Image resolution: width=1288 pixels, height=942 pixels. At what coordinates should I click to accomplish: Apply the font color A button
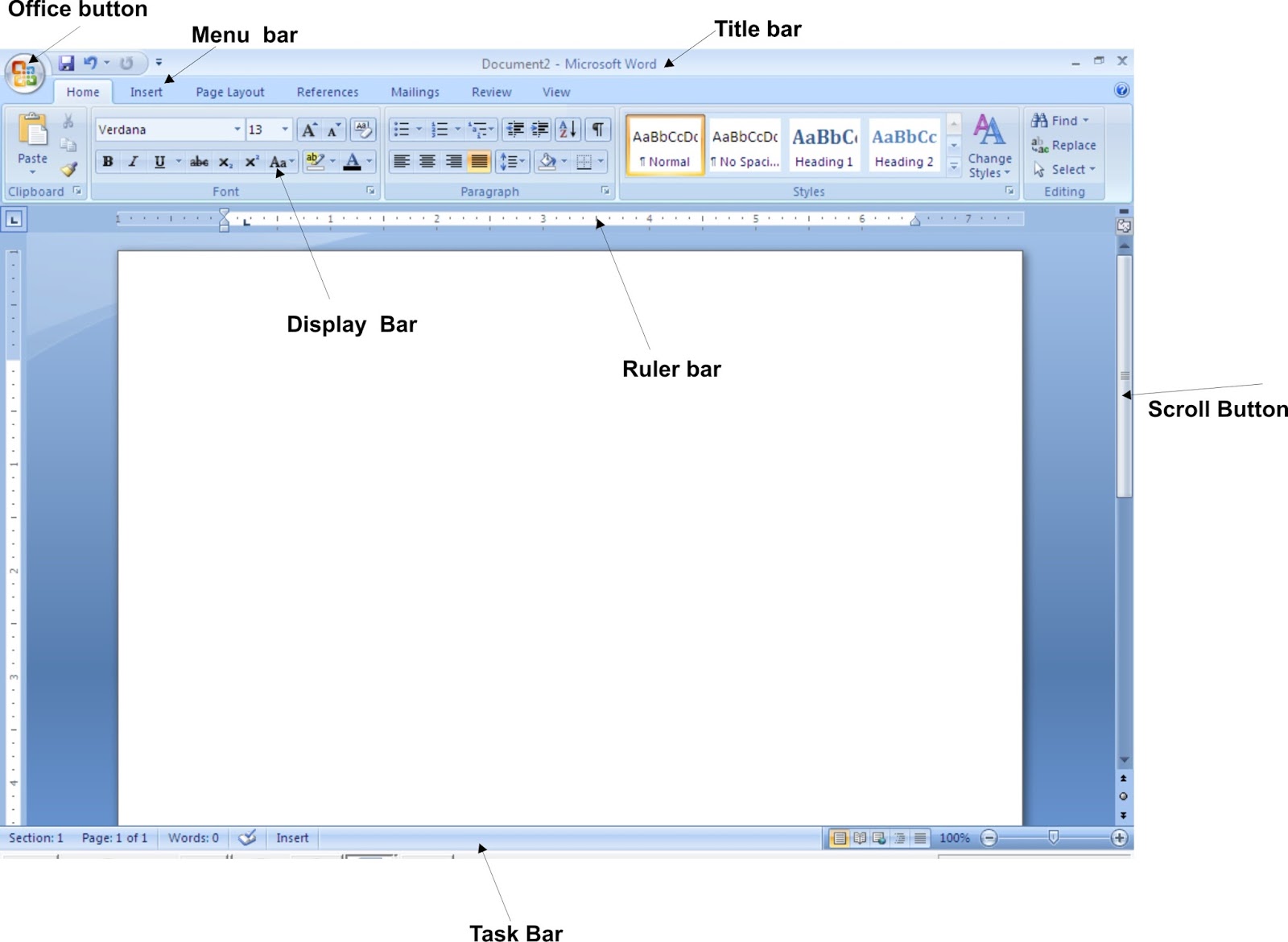tap(352, 162)
